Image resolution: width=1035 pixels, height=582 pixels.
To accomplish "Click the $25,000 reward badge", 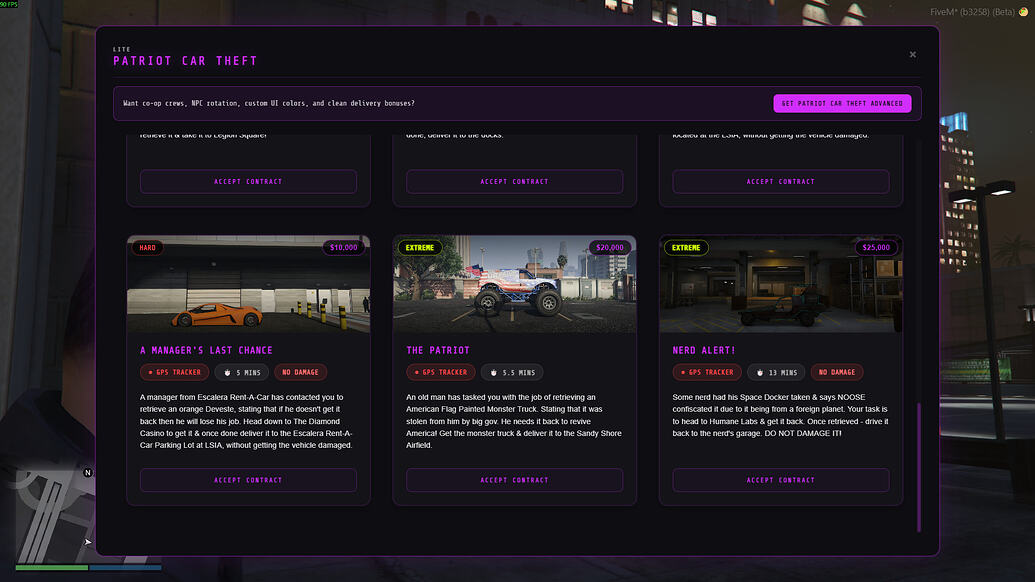I will 876,248.
